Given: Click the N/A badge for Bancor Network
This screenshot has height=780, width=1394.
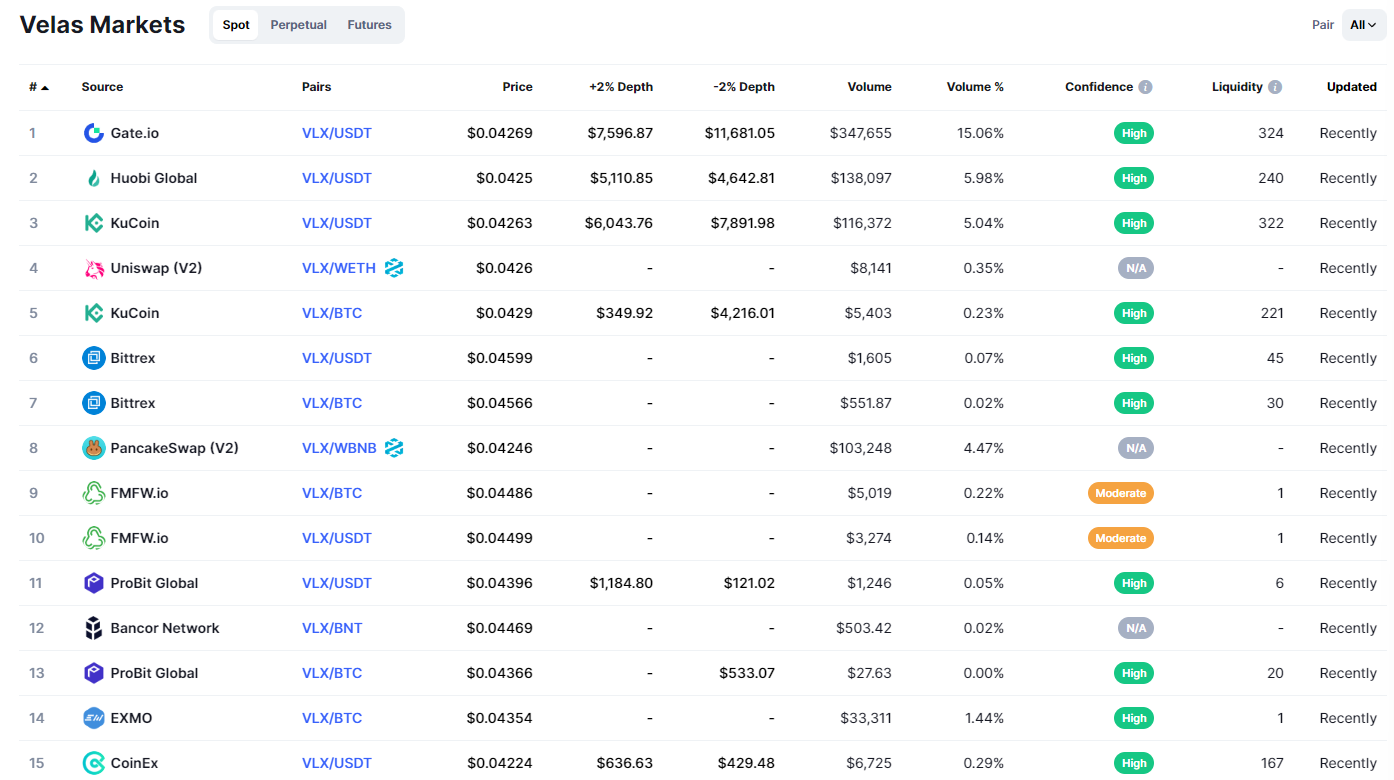Looking at the screenshot, I should [x=1136, y=628].
